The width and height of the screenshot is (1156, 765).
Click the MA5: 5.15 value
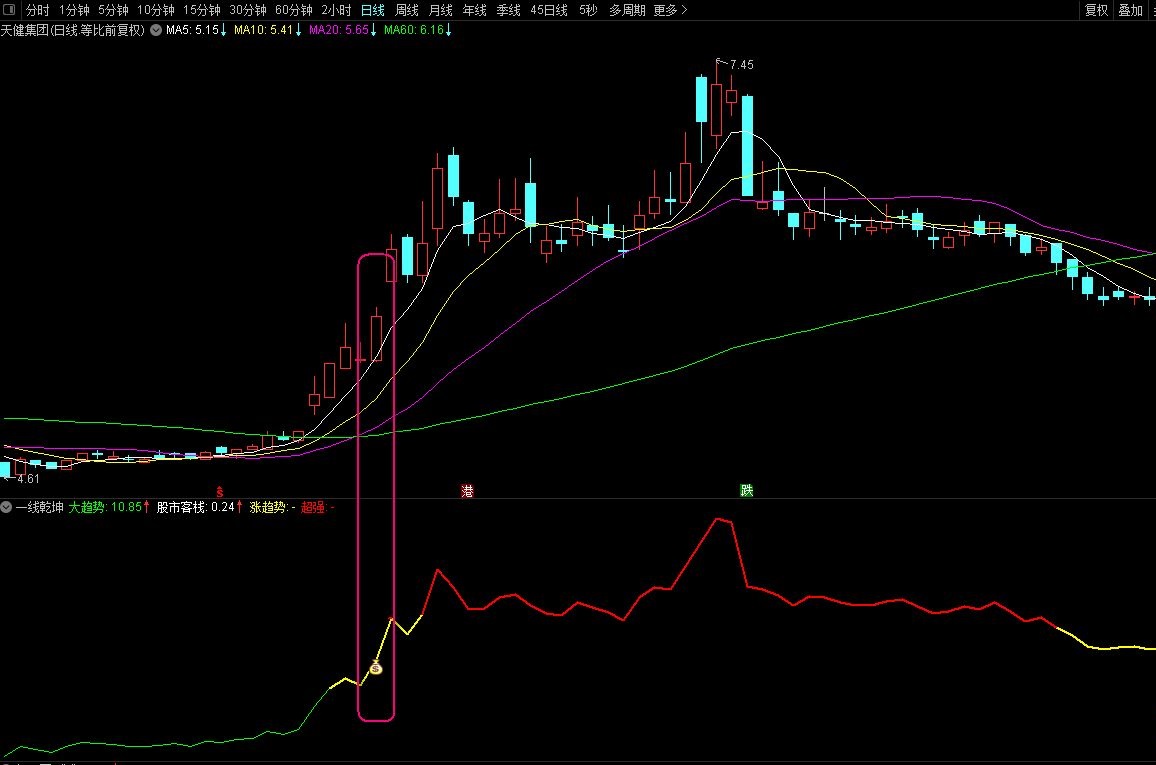(195, 30)
